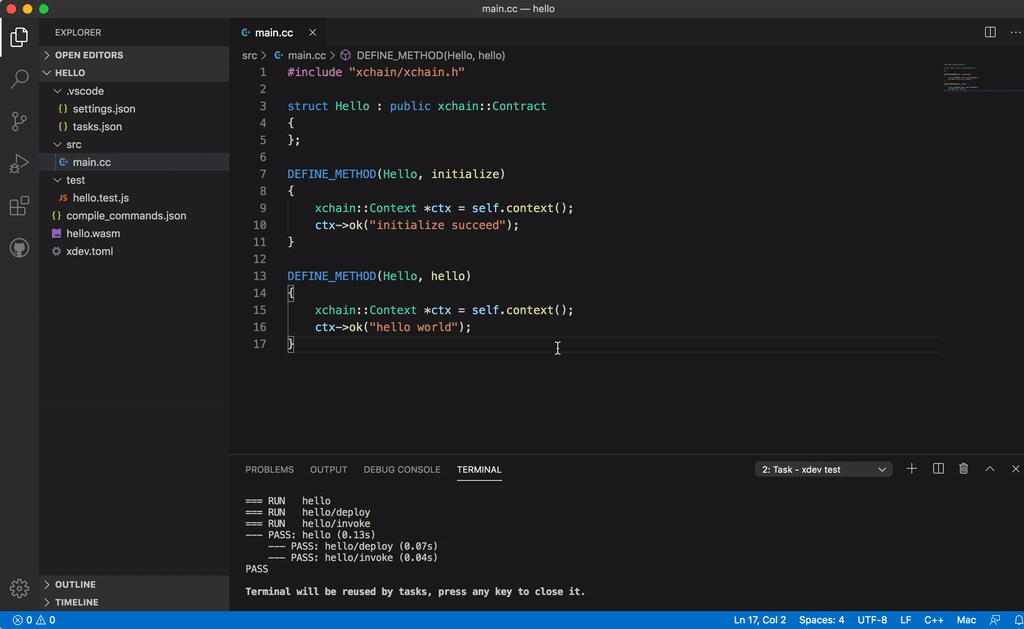Click the errors and warnings count in status bar
Image resolution: width=1024 pixels, height=629 pixels.
[34, 620]
